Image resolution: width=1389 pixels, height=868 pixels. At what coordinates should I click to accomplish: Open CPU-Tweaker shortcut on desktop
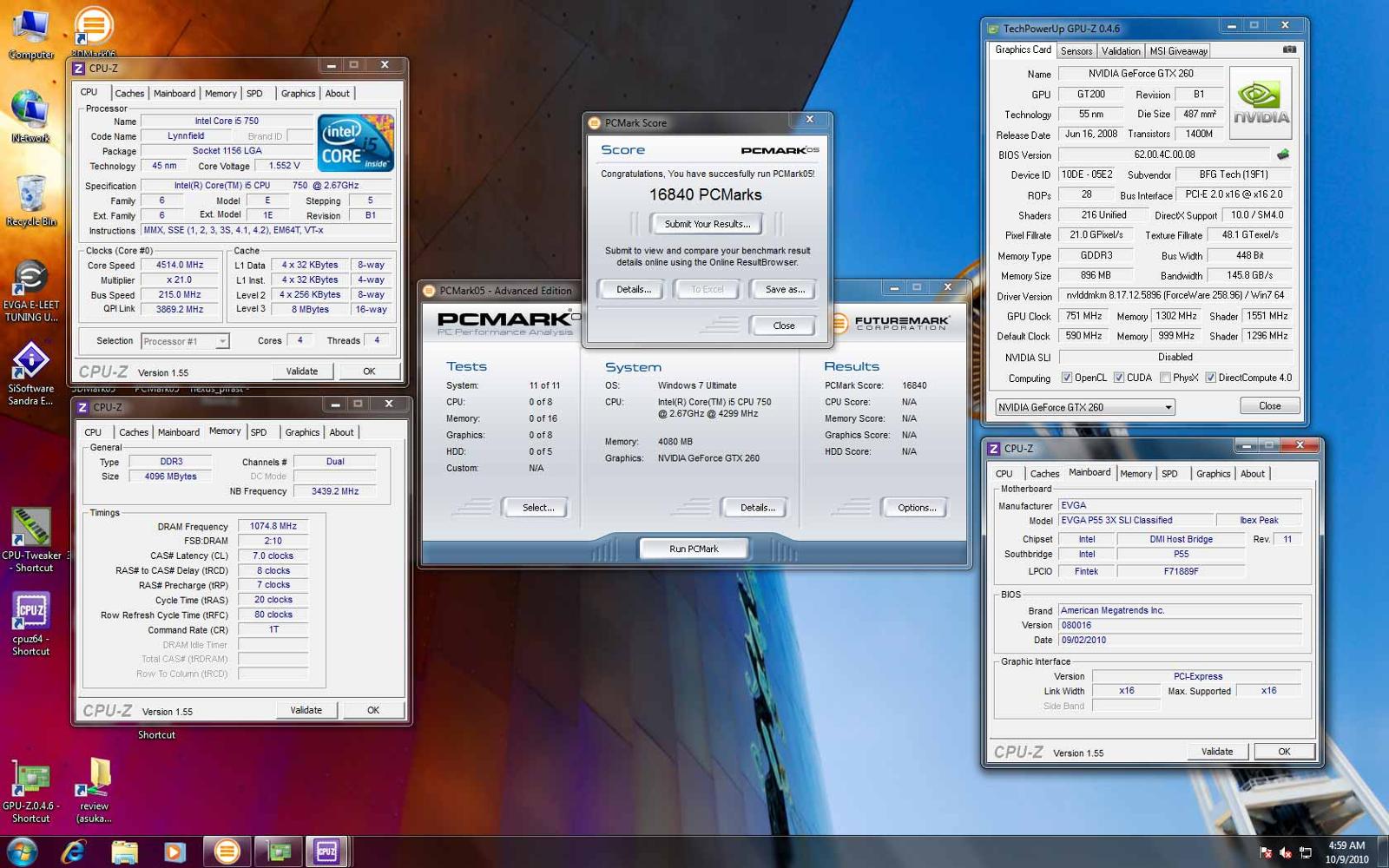31,540
